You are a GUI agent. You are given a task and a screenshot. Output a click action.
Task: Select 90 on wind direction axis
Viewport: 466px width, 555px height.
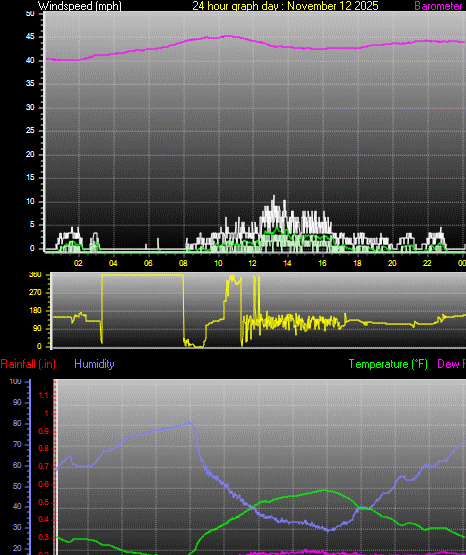(x=37, y=328)
